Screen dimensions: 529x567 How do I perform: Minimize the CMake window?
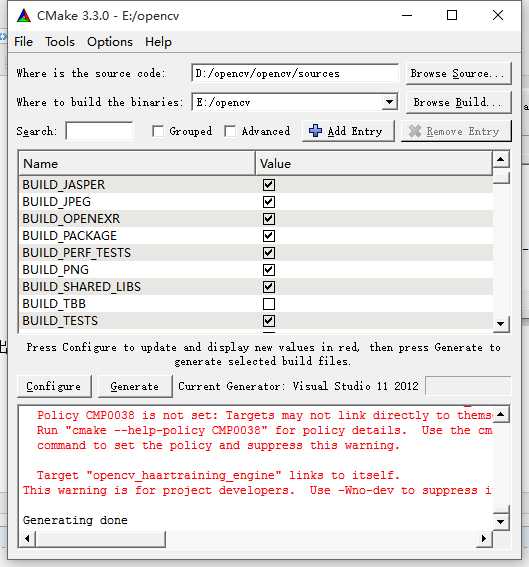[407, 16]
